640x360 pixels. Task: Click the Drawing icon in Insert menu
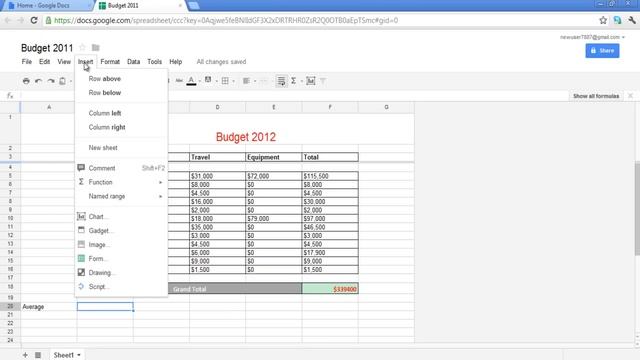click(x=81, y=272)
